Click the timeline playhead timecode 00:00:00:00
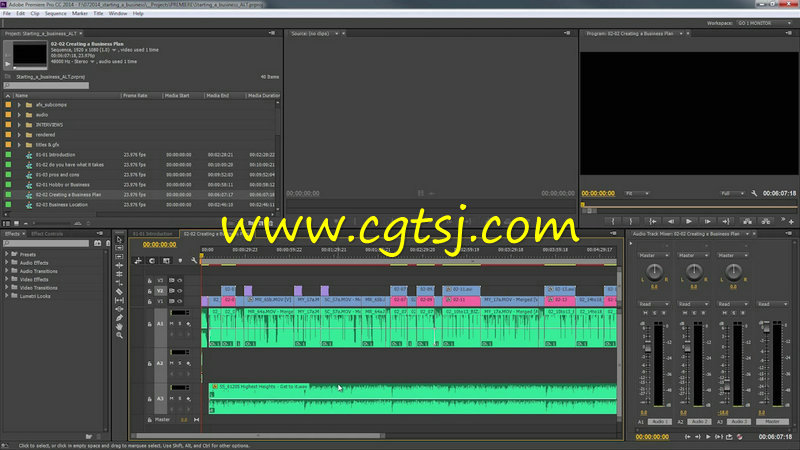 160,244
